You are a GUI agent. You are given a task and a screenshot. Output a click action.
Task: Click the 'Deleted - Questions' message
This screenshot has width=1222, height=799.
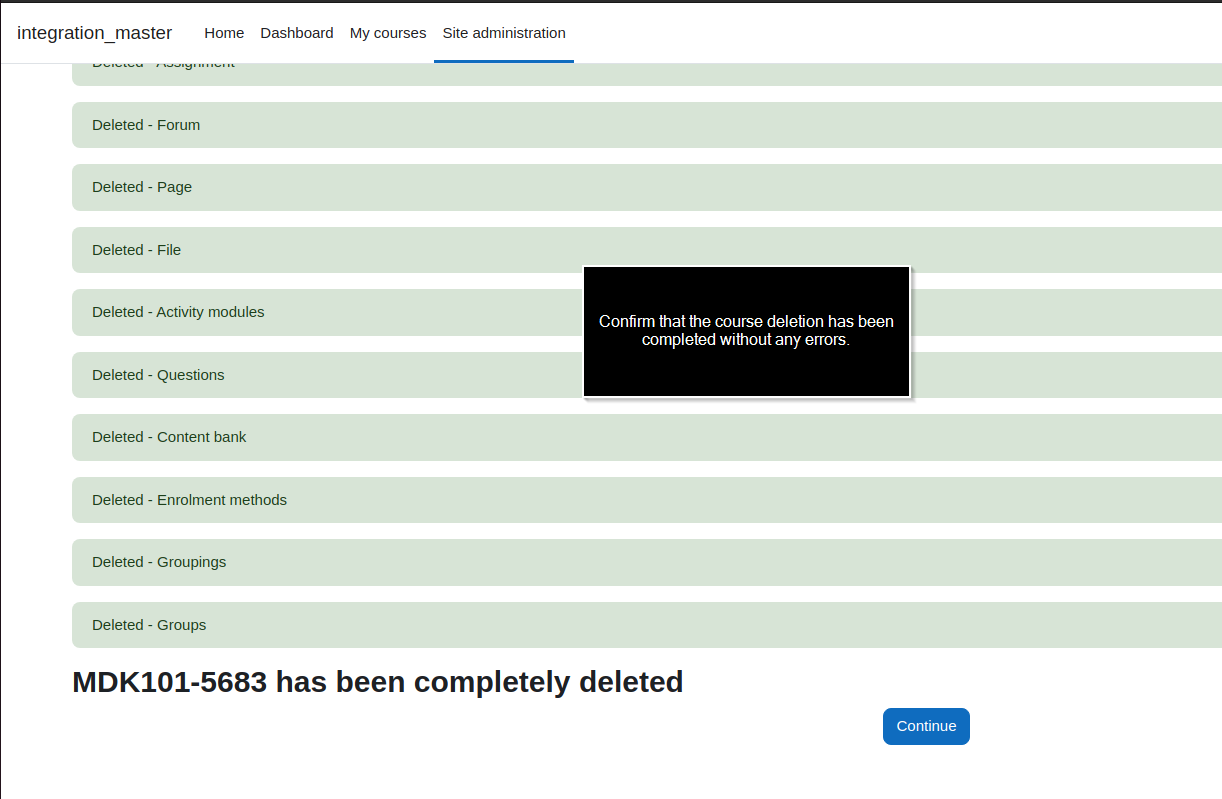point(647,375)
